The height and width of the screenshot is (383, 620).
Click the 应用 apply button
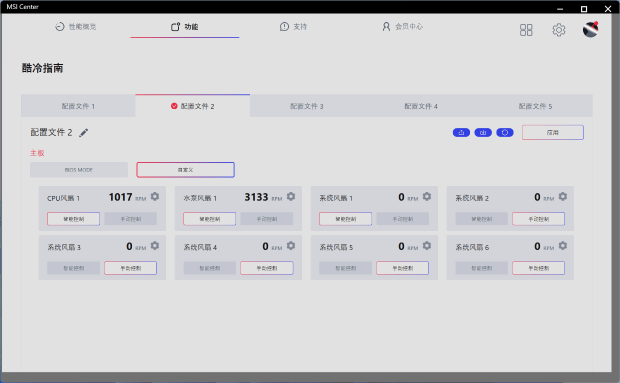point(553,132)
